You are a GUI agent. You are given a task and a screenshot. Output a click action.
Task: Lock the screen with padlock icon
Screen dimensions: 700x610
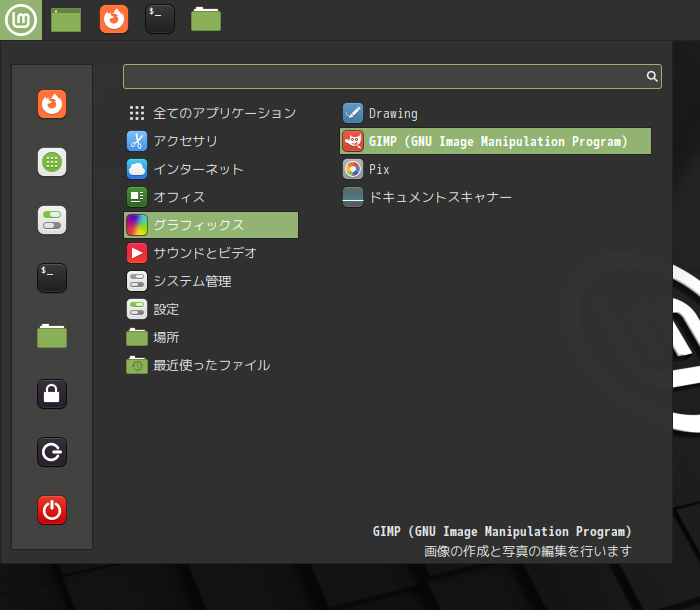(x=52, y=394)
